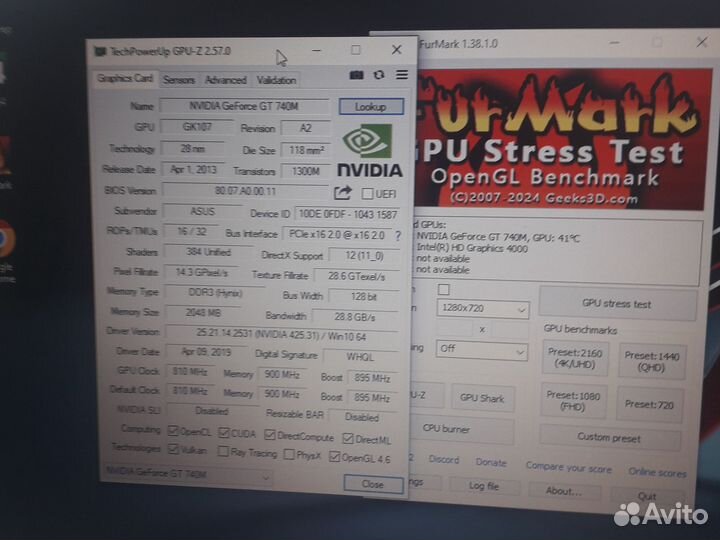720x540 pixels.
Task: Click the Memory Type value DDR3 (Hynix)
Action: [x=215, y=293]
